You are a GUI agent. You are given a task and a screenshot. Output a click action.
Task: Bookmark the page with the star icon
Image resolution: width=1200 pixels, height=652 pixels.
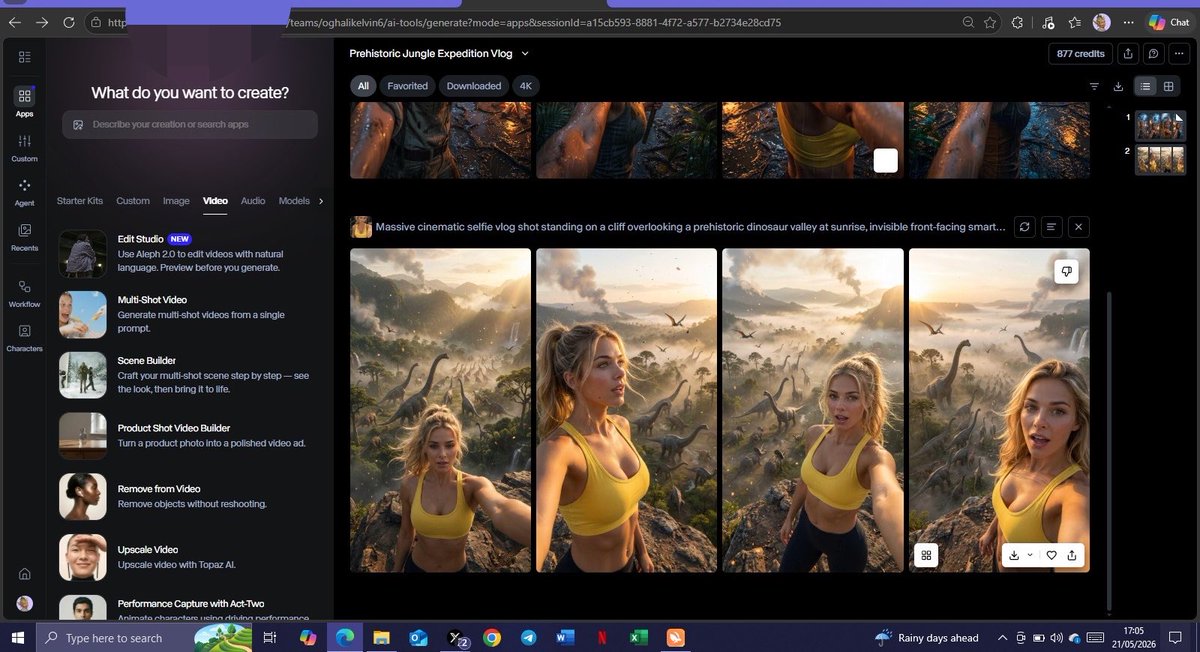(990, 22)
